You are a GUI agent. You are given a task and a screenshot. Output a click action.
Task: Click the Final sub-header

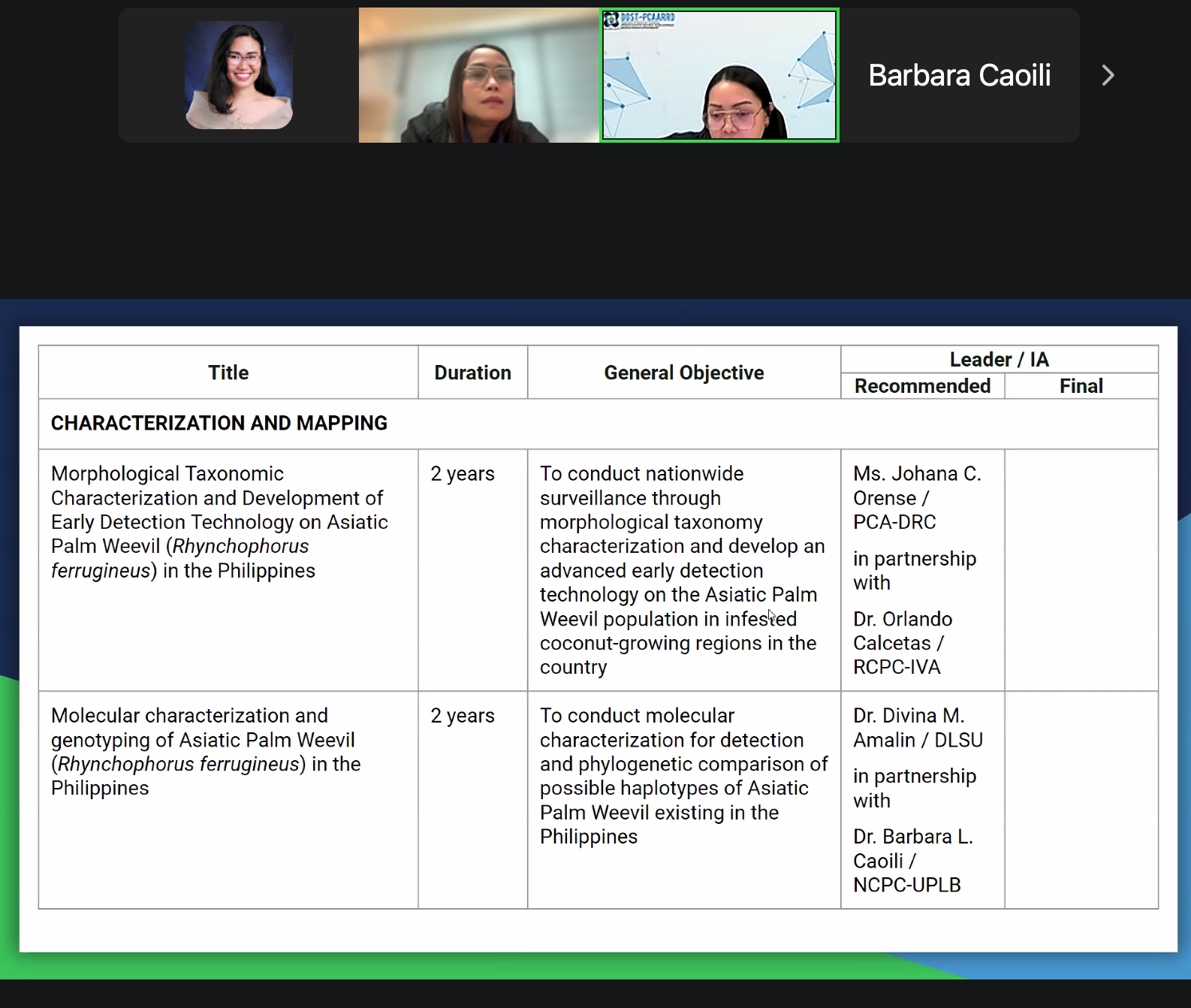pos(1081,386)
